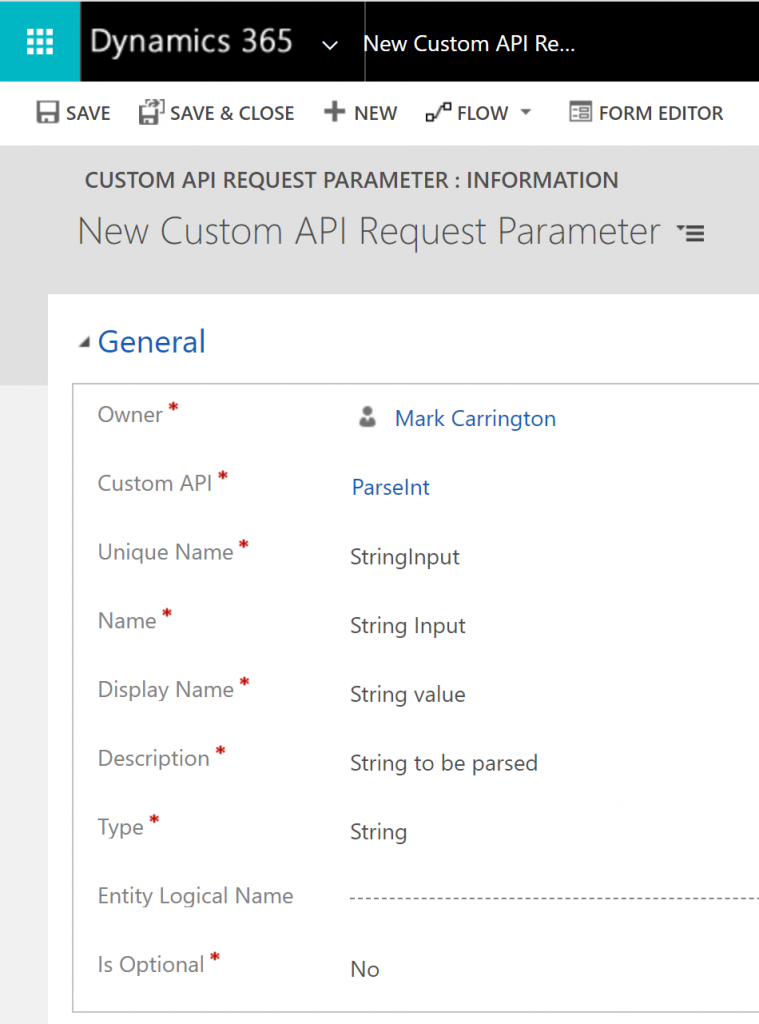Expand the Dynamics 365 navigation chevron
This screenshot has height=1024, width=759.
[x=329, y=45]
